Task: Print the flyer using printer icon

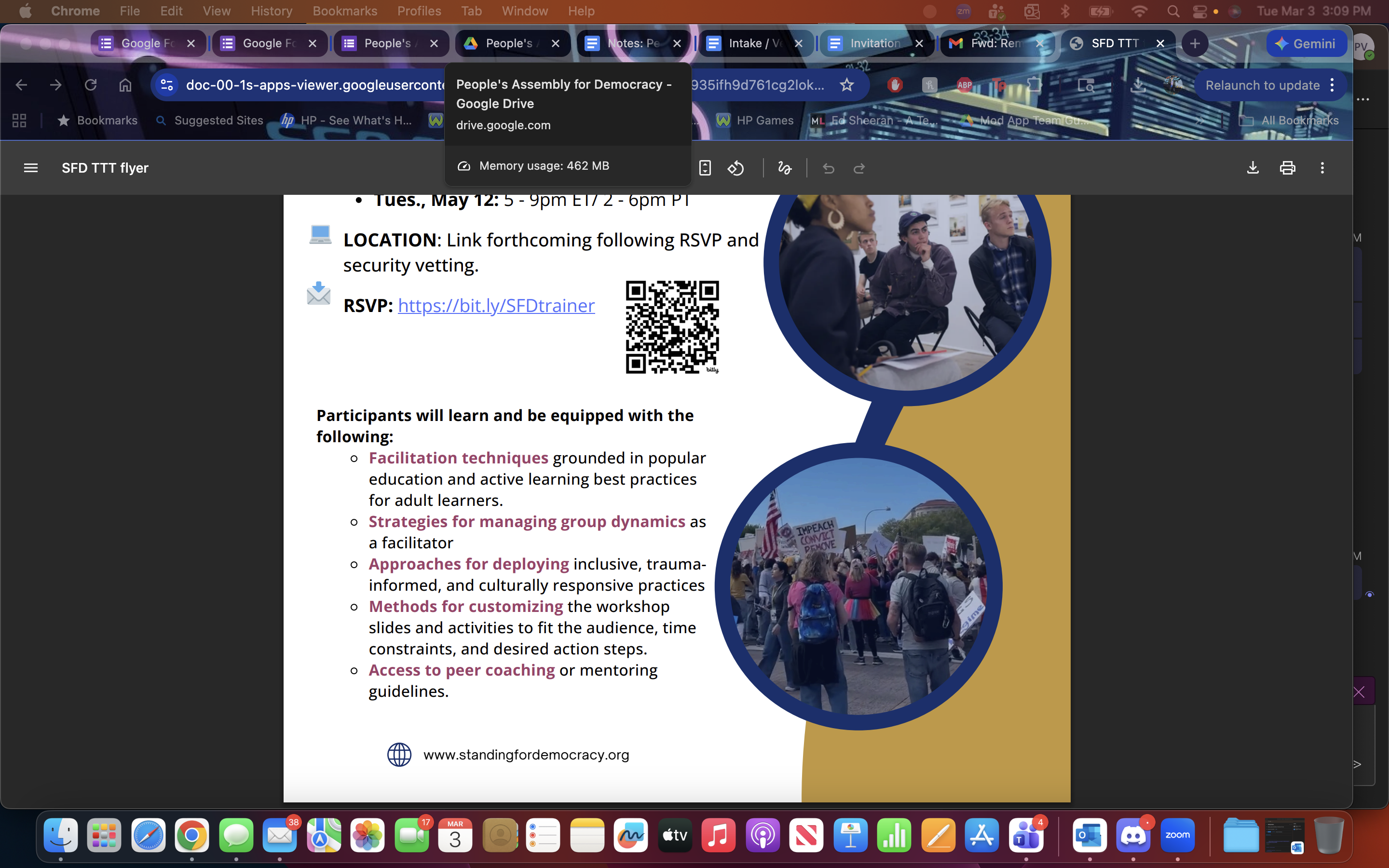Action: (x=1287, y=168)
